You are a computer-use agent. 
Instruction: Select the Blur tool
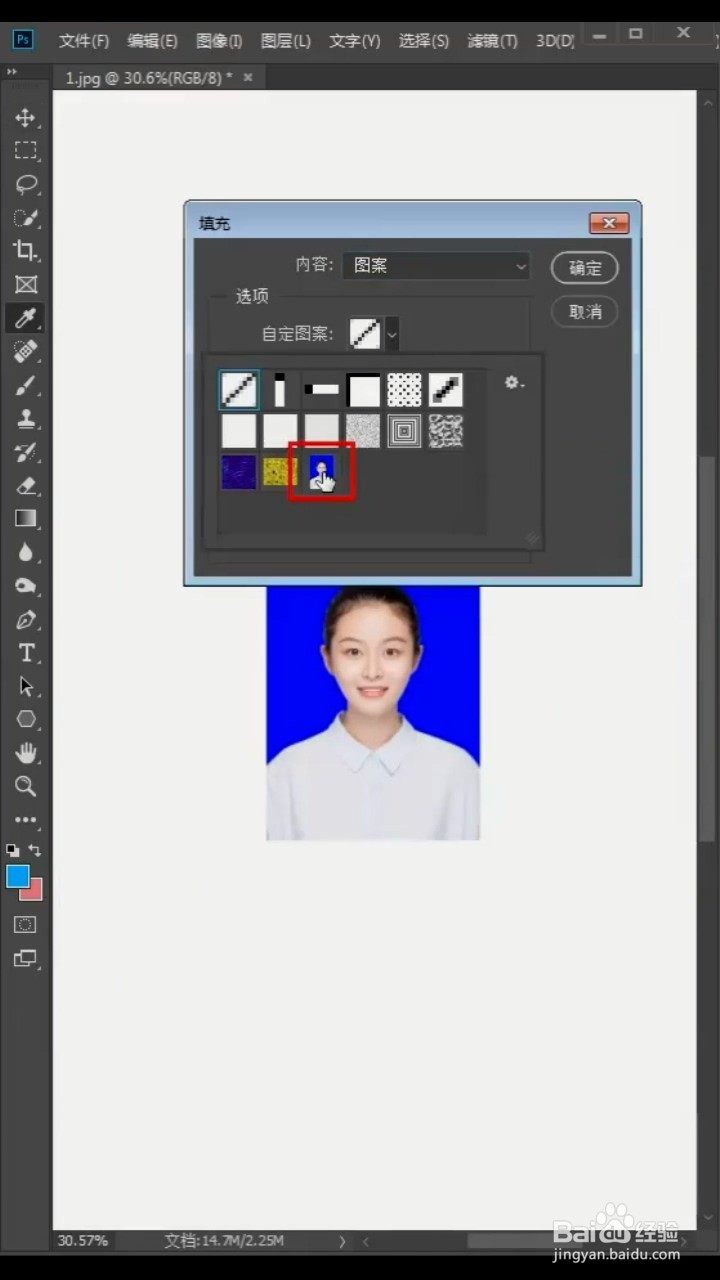click(25, 553)
